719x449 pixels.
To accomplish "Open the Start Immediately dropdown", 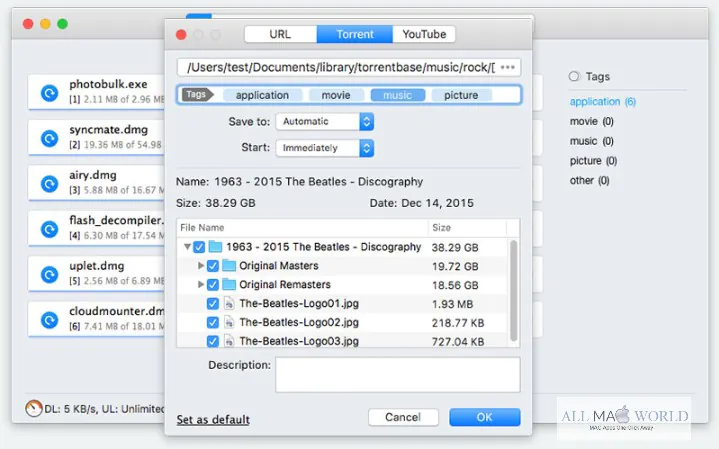I will tap(325, 148).
